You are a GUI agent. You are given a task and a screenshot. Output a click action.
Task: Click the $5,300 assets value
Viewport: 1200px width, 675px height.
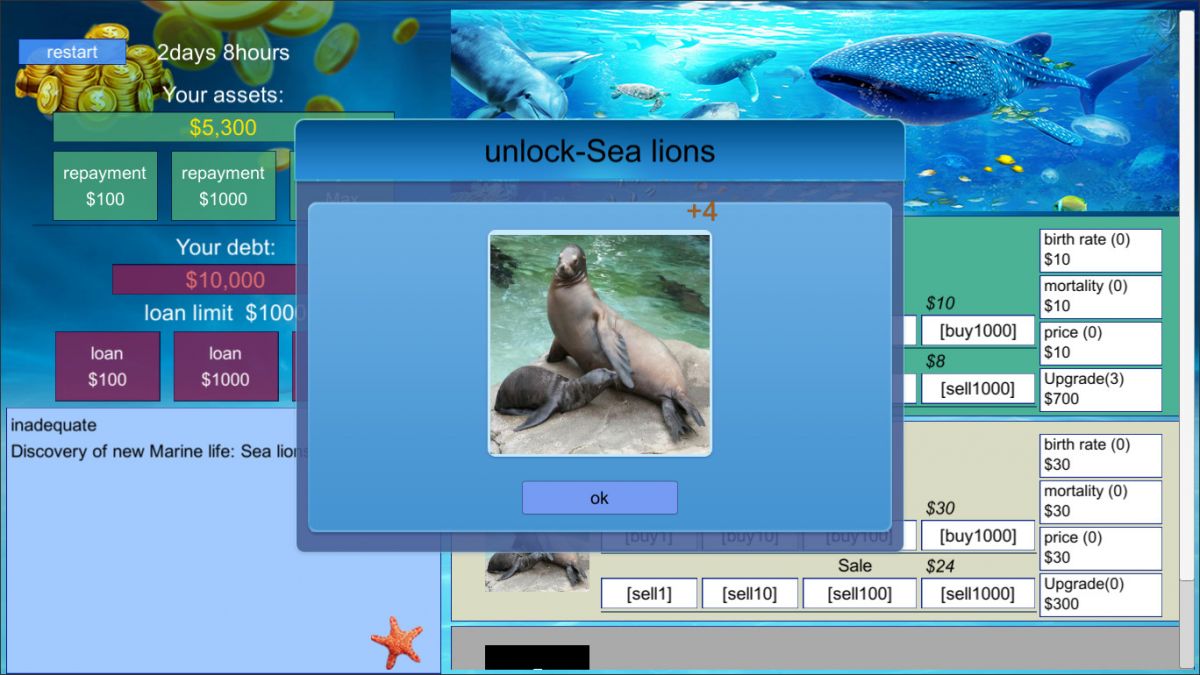click(x=223, y=127)
